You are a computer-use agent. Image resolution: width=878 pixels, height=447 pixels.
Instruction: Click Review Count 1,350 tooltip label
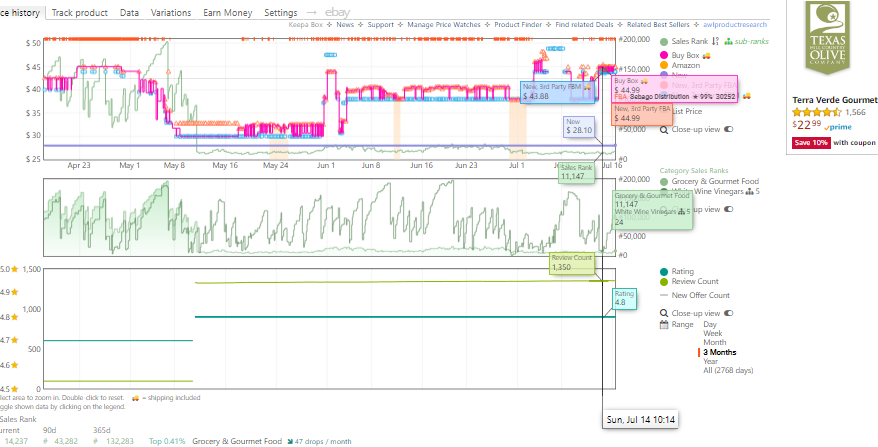[572, 263]
